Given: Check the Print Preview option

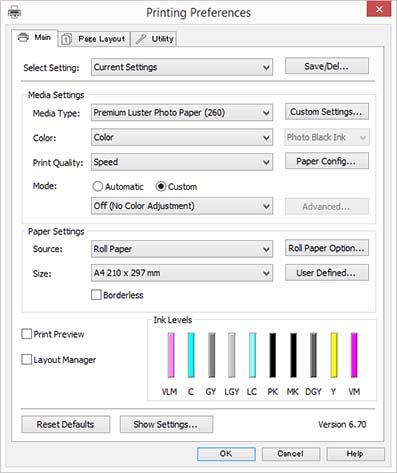Looking at the screenshot, I should click(x=26, y=334).
